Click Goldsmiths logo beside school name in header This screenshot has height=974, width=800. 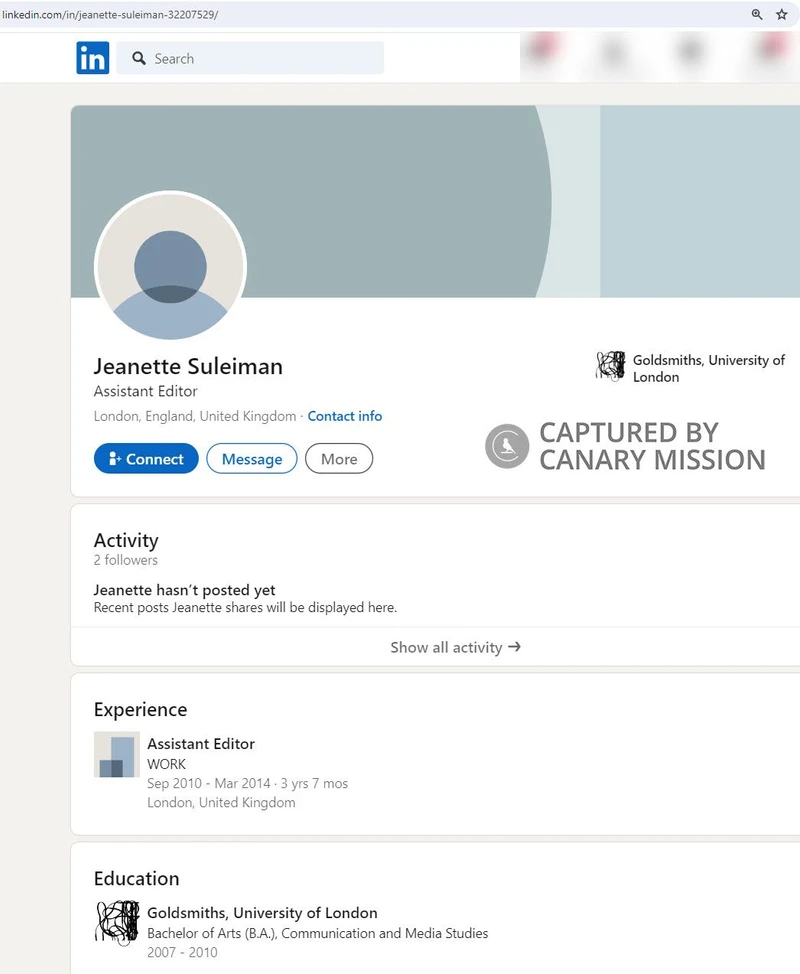(611, 366)
